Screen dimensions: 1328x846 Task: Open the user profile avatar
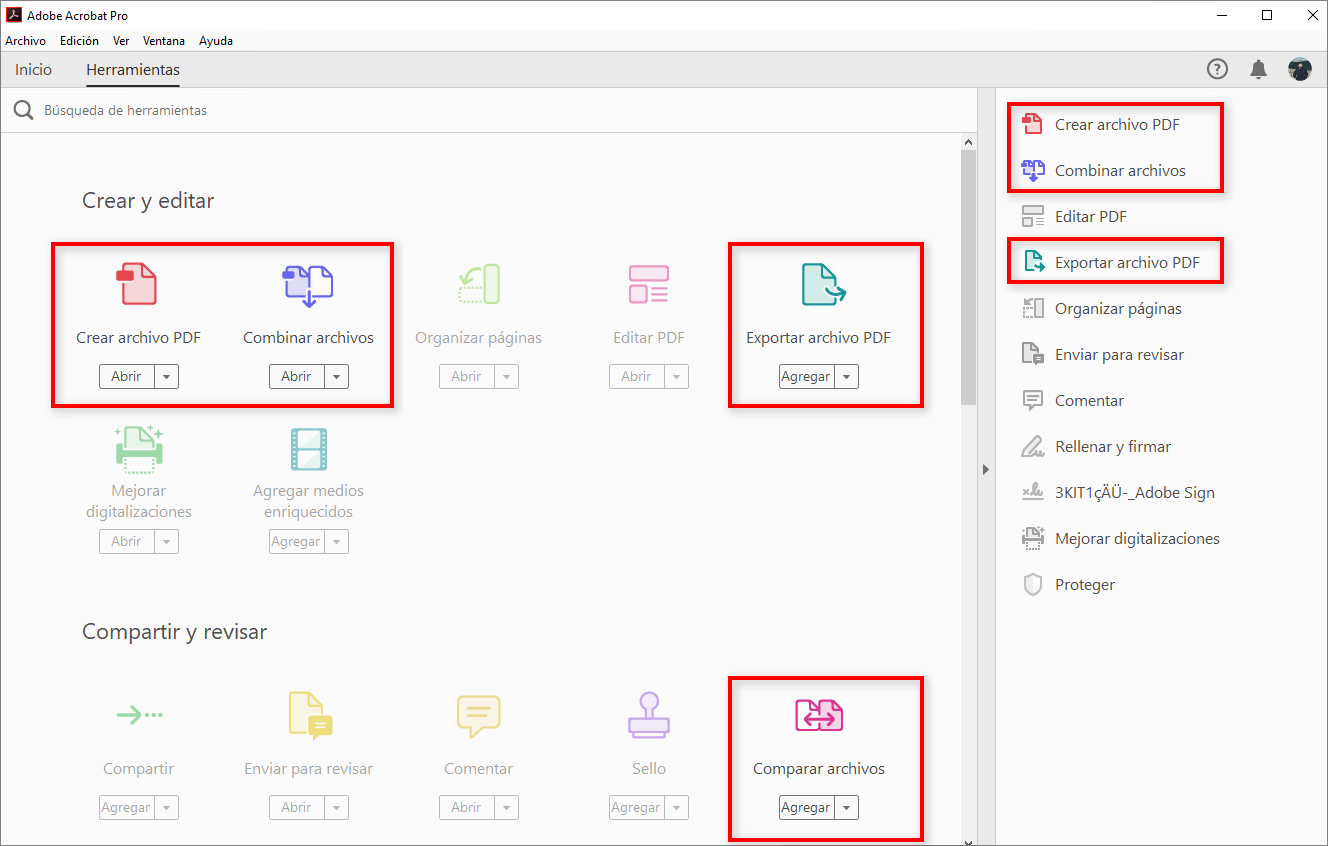point(1300,69)
